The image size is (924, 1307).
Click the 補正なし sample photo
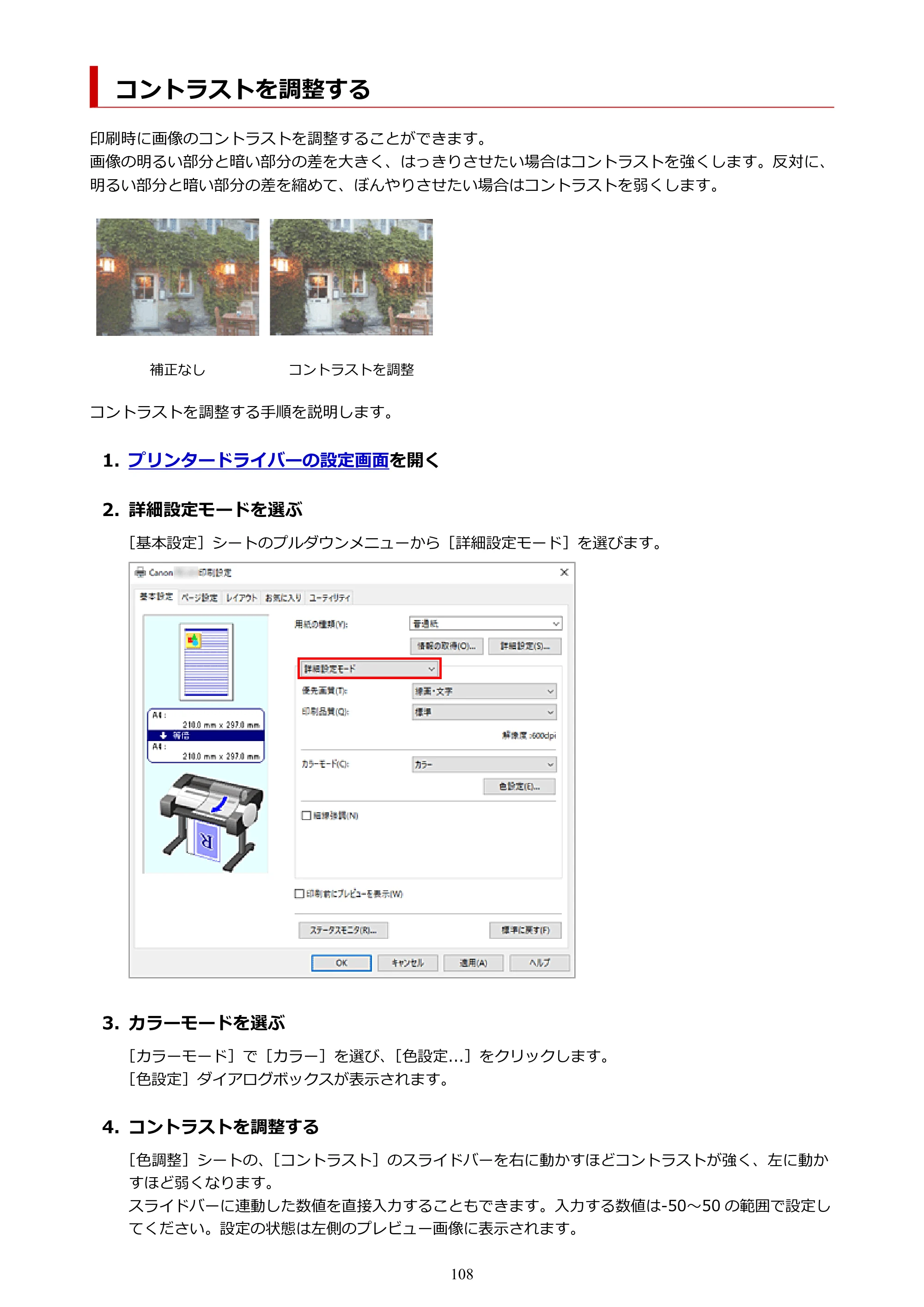point(177,277)
